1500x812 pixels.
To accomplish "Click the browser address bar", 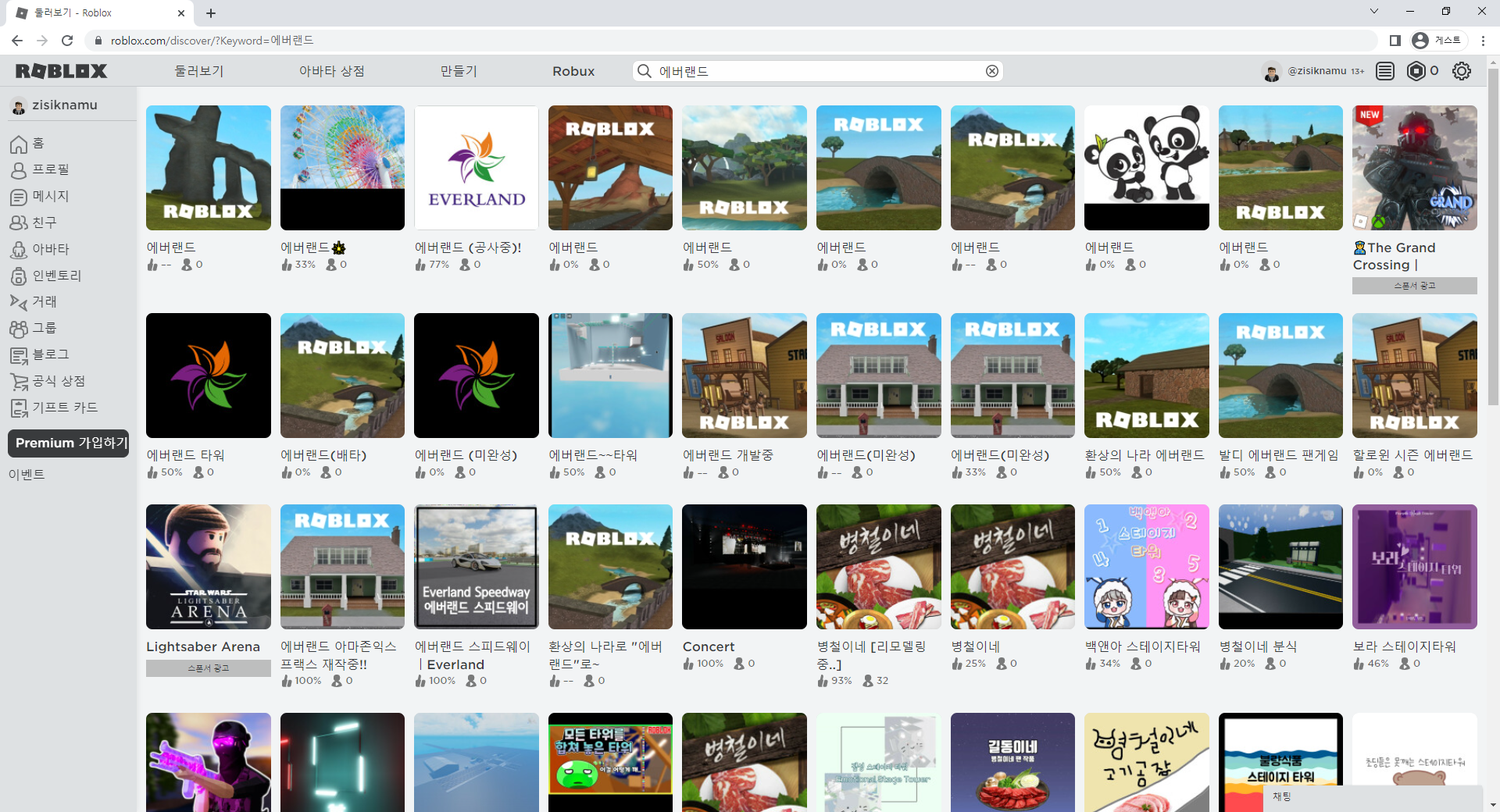I will [x=730, y=41].
